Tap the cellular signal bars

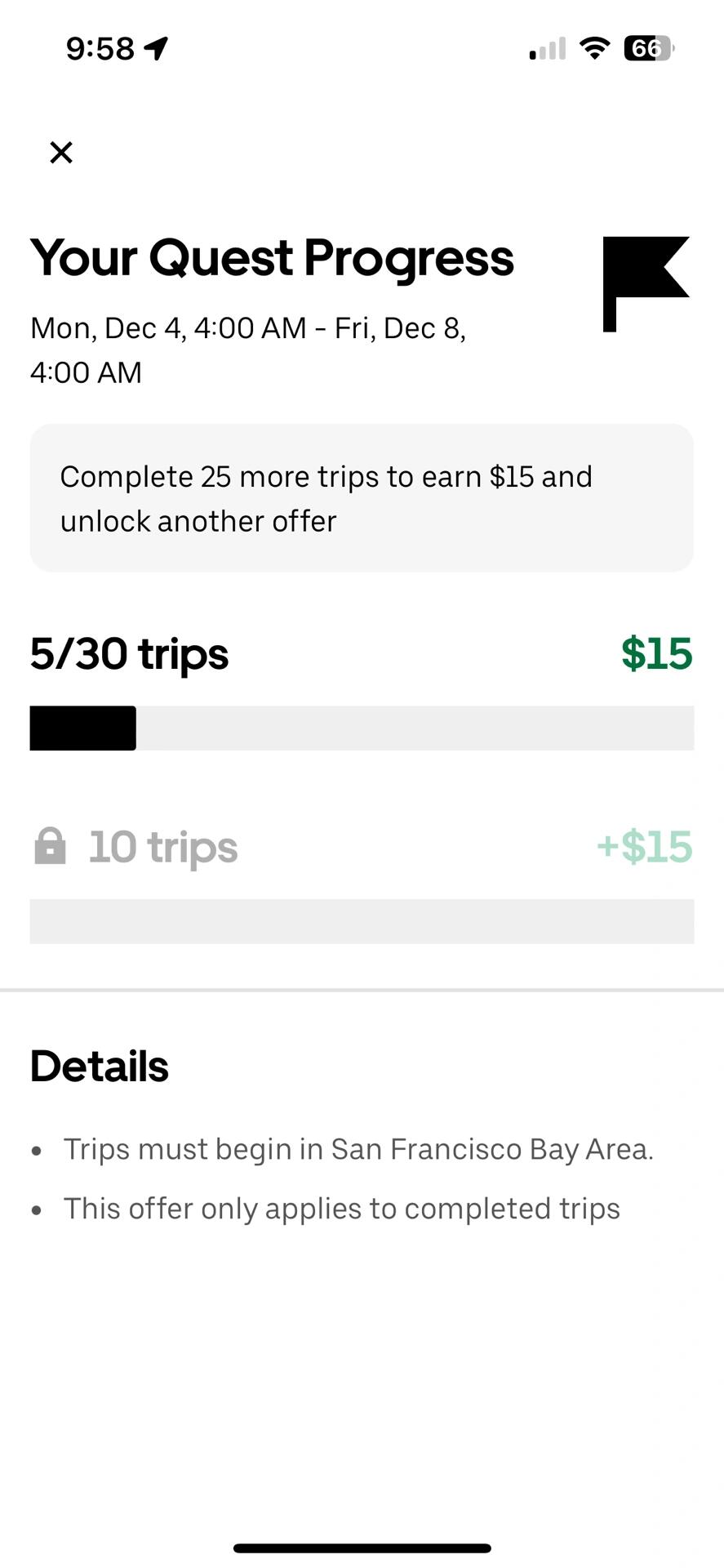click(548, 49)
